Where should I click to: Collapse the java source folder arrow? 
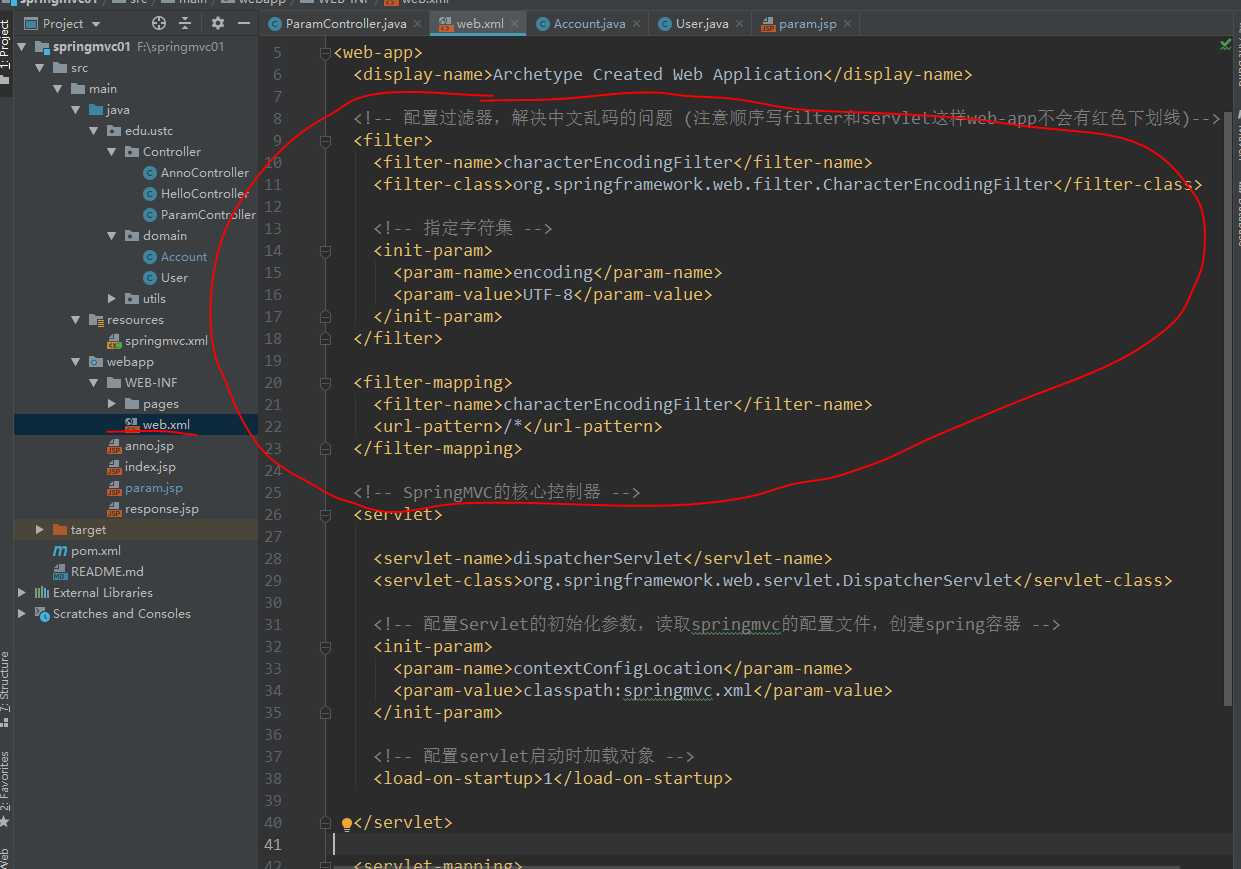tap(77, 110)
